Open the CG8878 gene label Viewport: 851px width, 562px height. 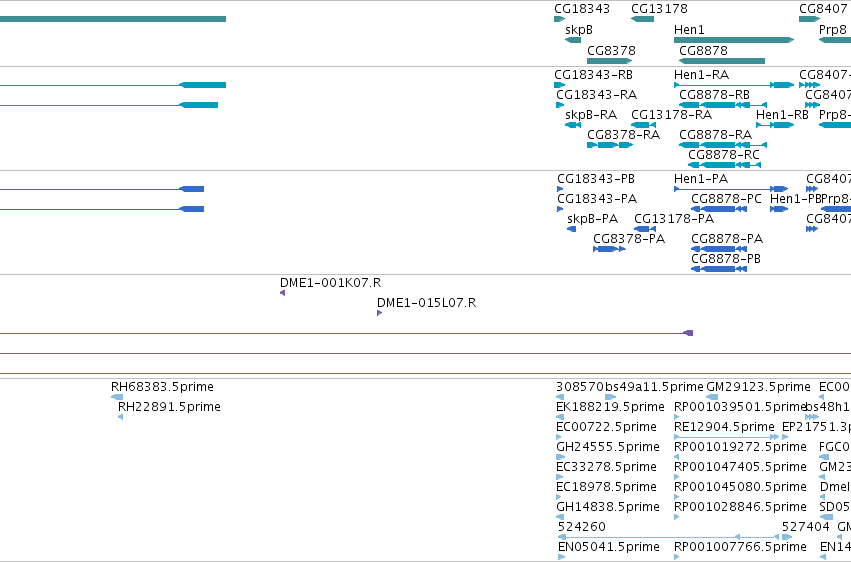[x=703, y=50]
